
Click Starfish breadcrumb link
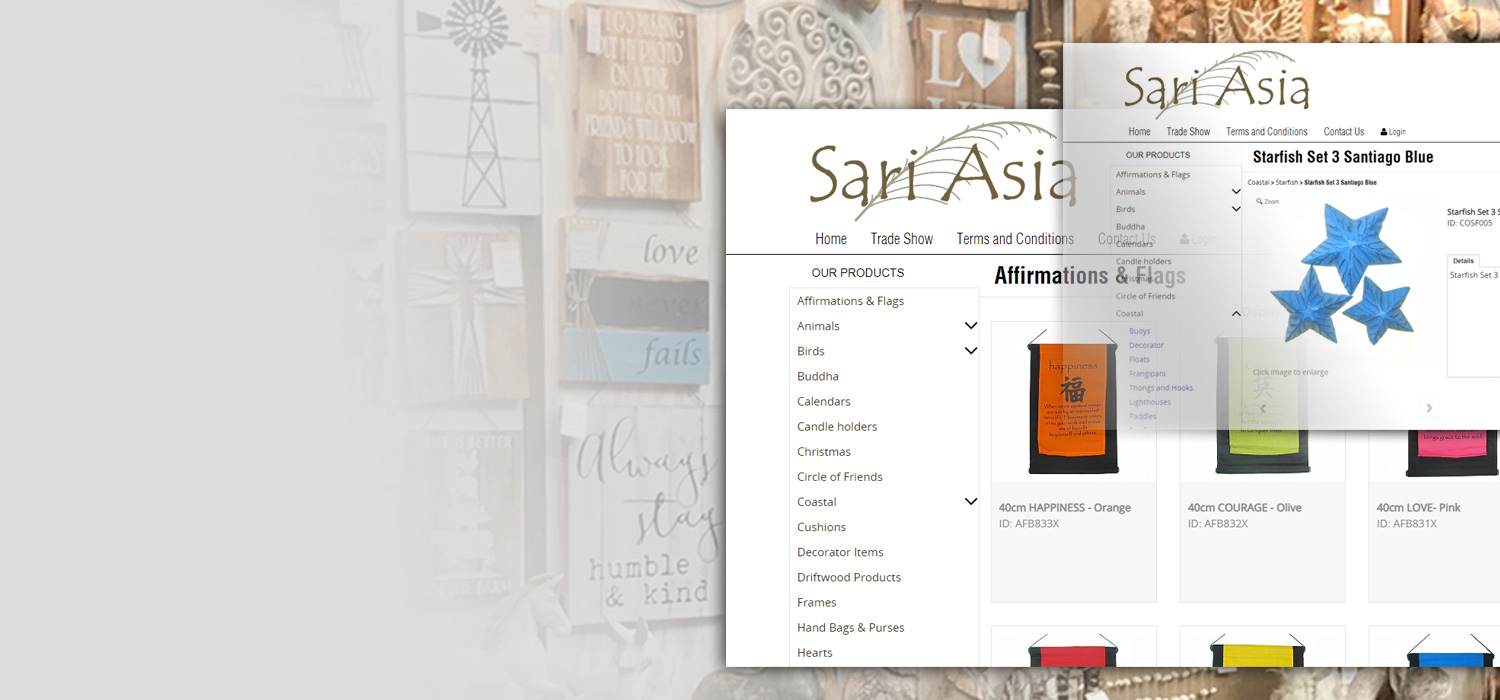point(1286,183)
